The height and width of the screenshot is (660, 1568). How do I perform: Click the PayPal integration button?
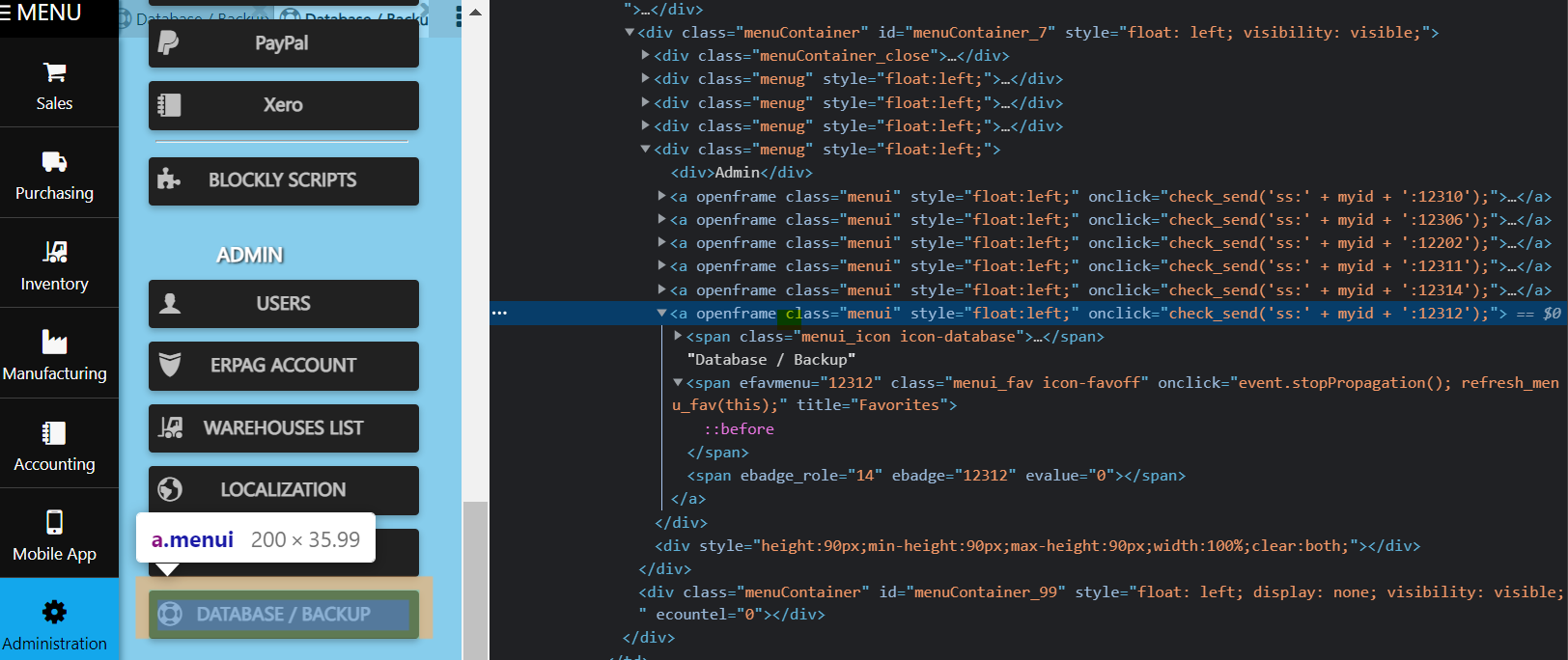click(x=284, y=43)
